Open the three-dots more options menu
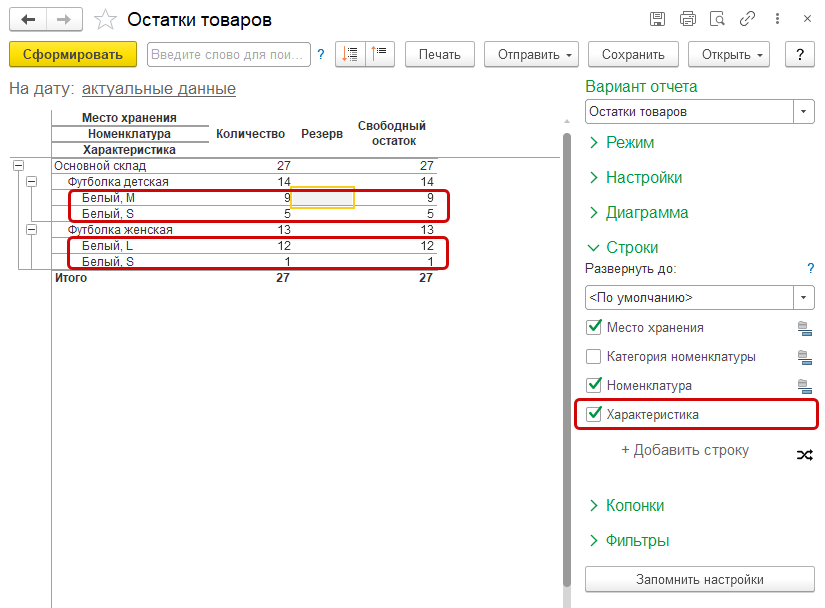Screen dimensions: 825x608 [777, 19]
